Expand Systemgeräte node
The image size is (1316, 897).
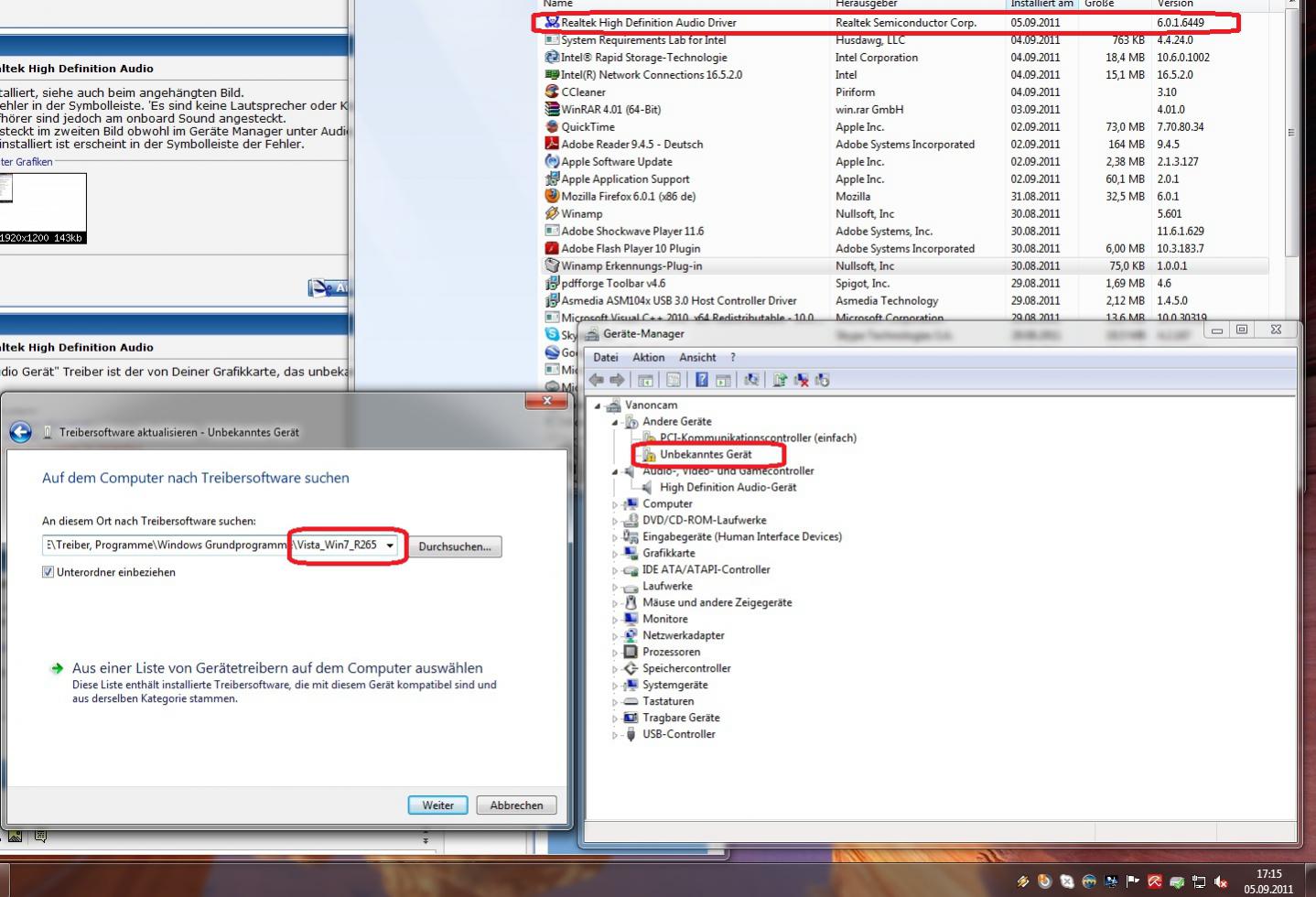coord(615,686)
